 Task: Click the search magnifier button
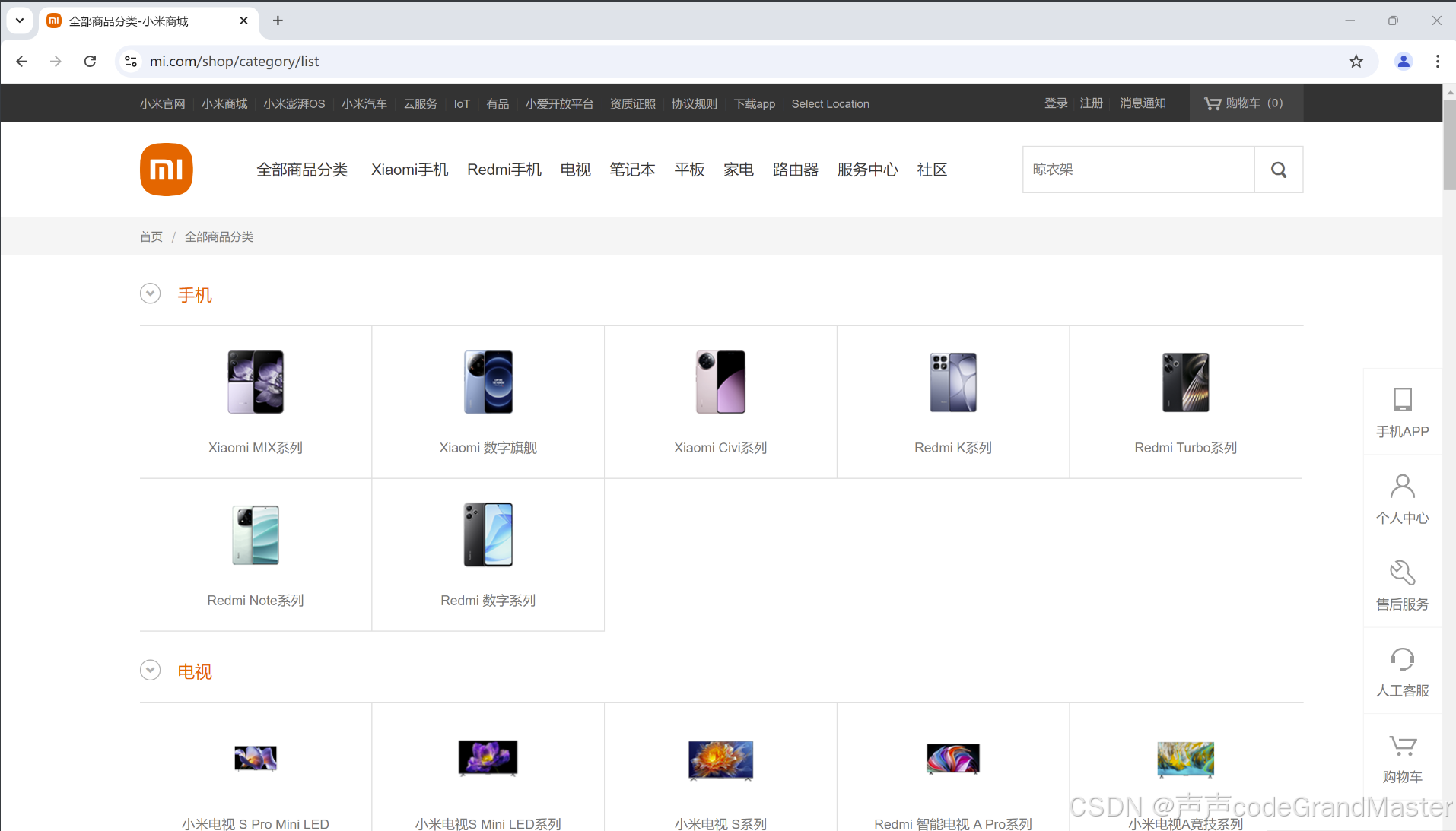1278,170
